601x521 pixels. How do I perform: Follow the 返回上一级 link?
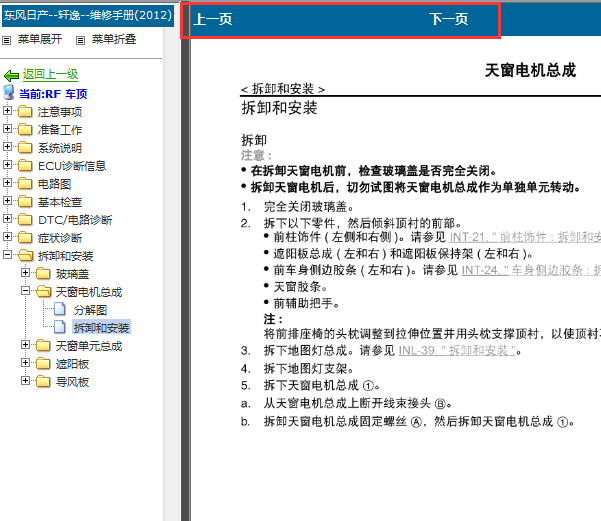coord(50,74)
